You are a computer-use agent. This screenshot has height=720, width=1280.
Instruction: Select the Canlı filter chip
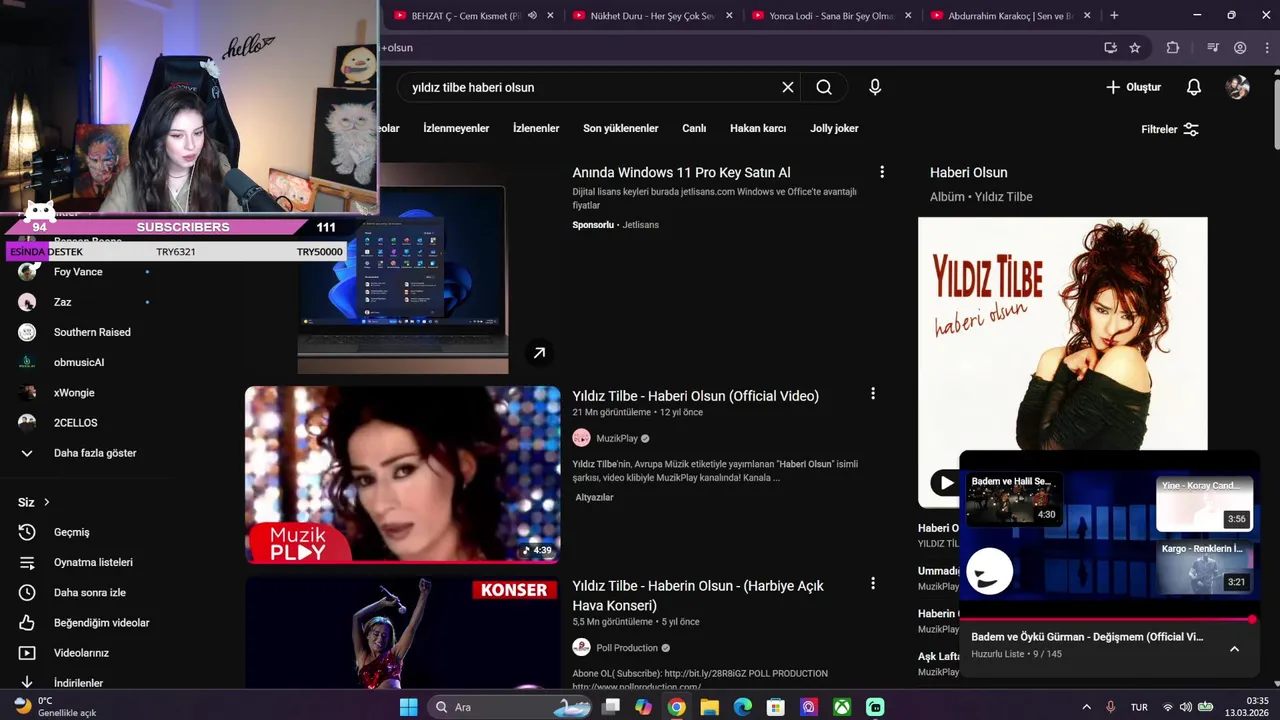(x=694, y=128)
